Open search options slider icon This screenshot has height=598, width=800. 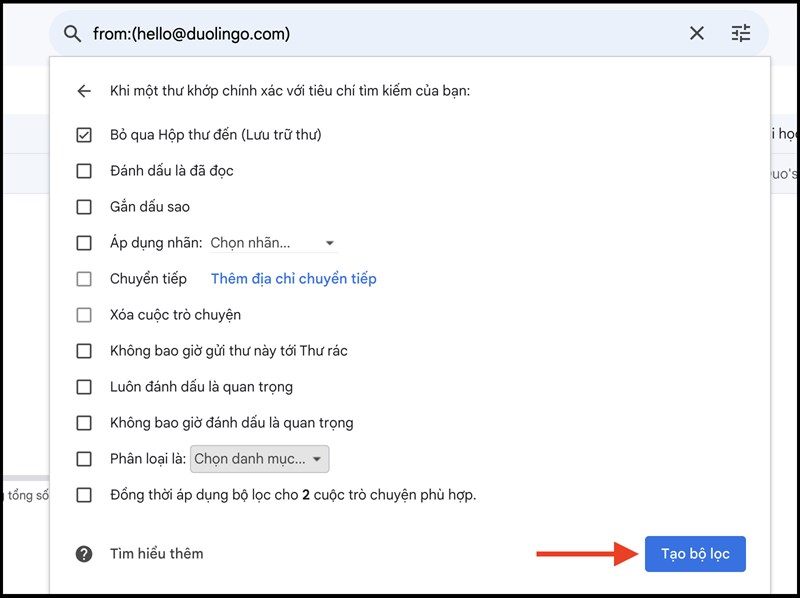tap(741, 34)
